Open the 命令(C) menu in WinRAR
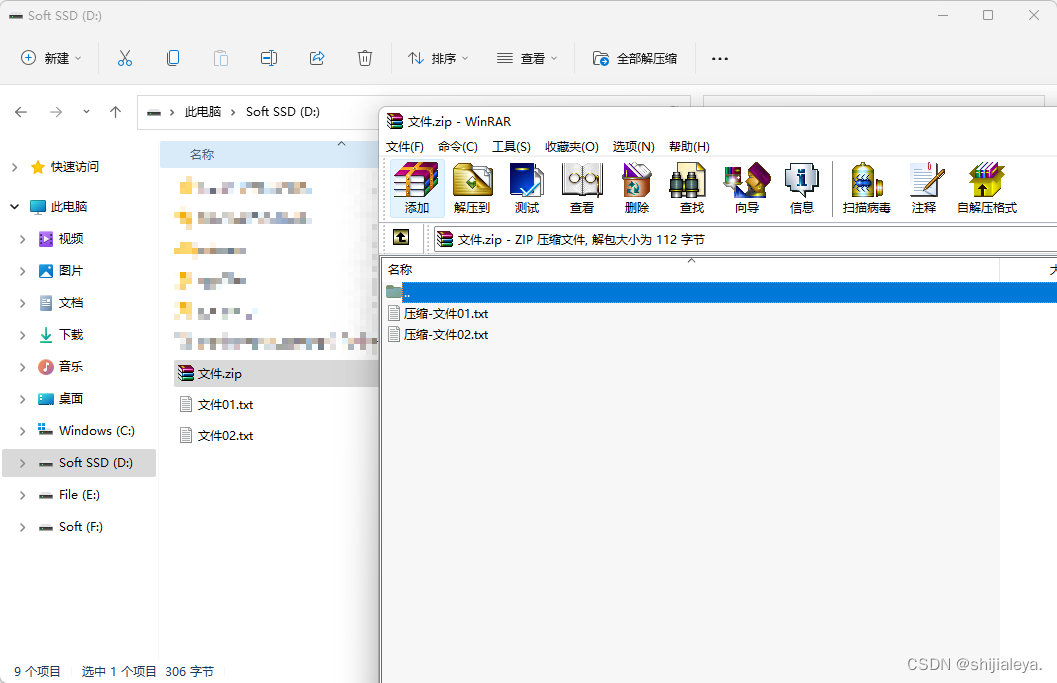 click(457, 146)
